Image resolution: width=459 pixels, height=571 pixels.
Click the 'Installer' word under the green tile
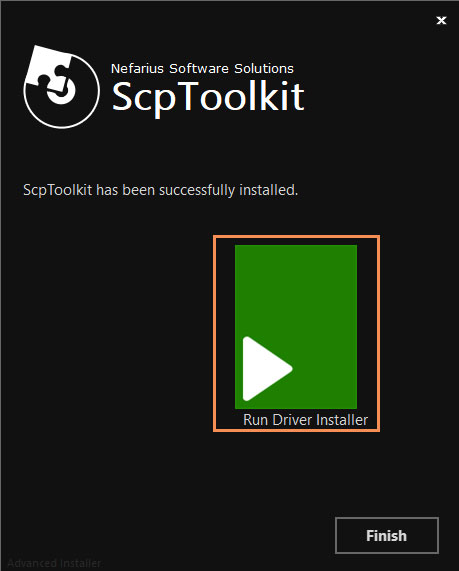[342, 420]
